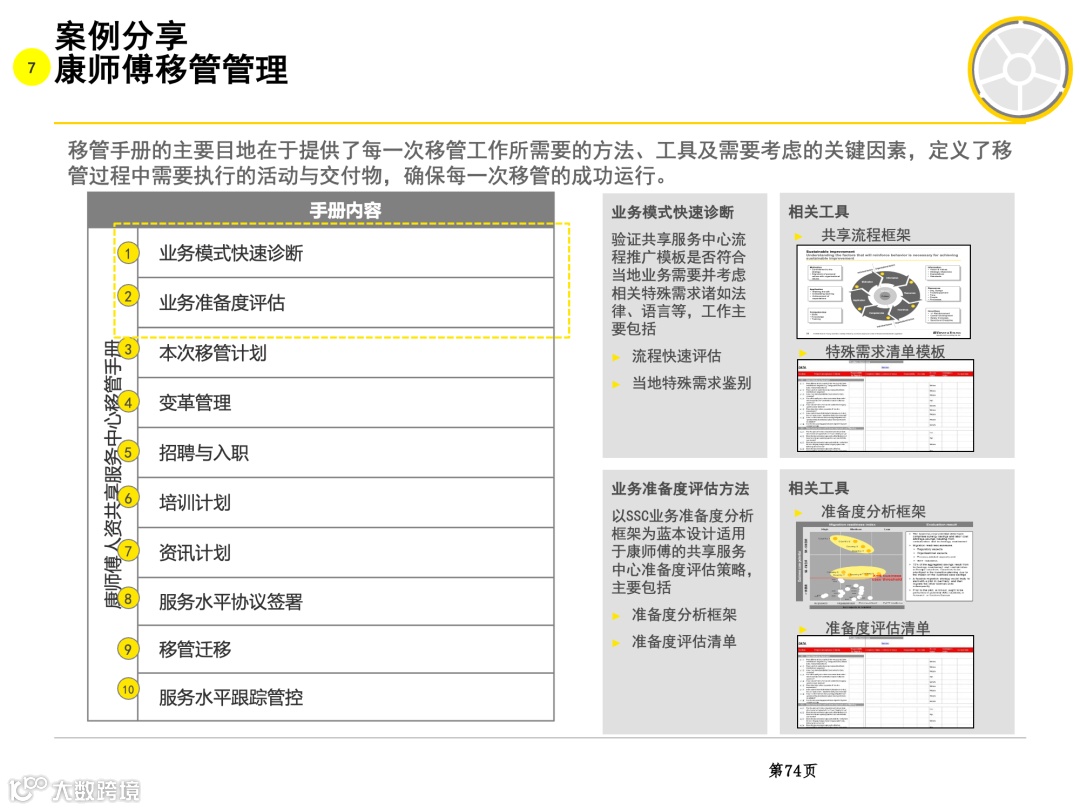Click the arrow bullet before 当地特殊需求鉴别

tap(616, 384)
